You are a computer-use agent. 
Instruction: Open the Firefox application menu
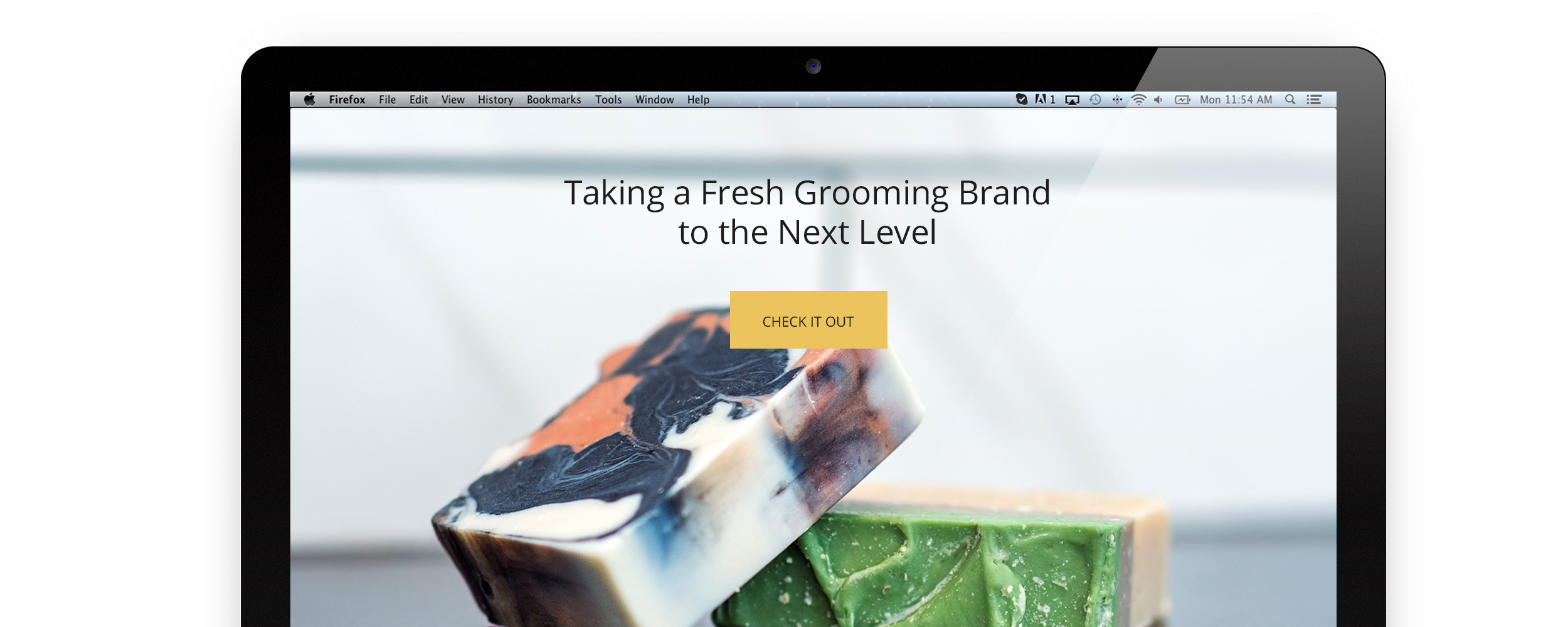[347, 100]
